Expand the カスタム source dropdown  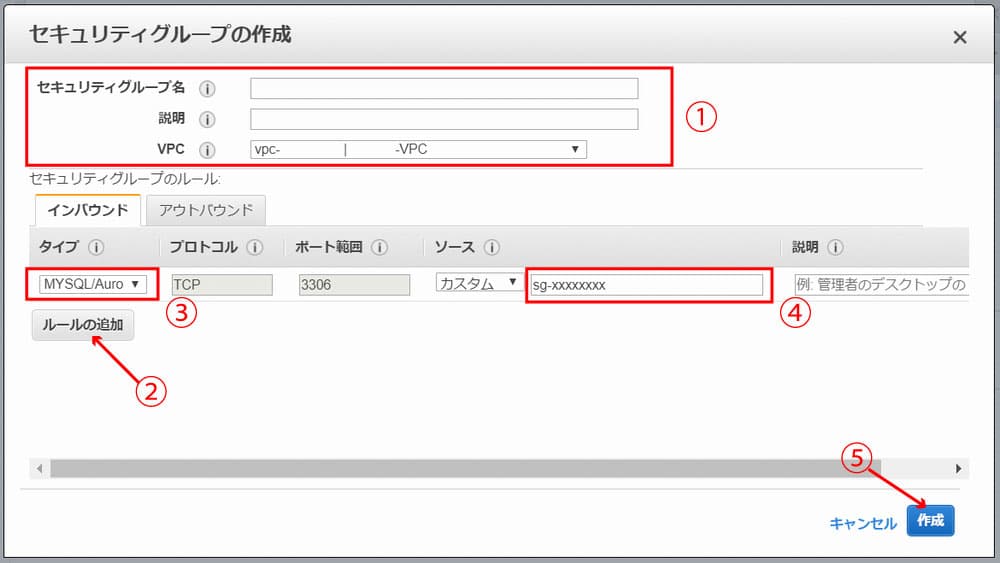click(478, 284)
